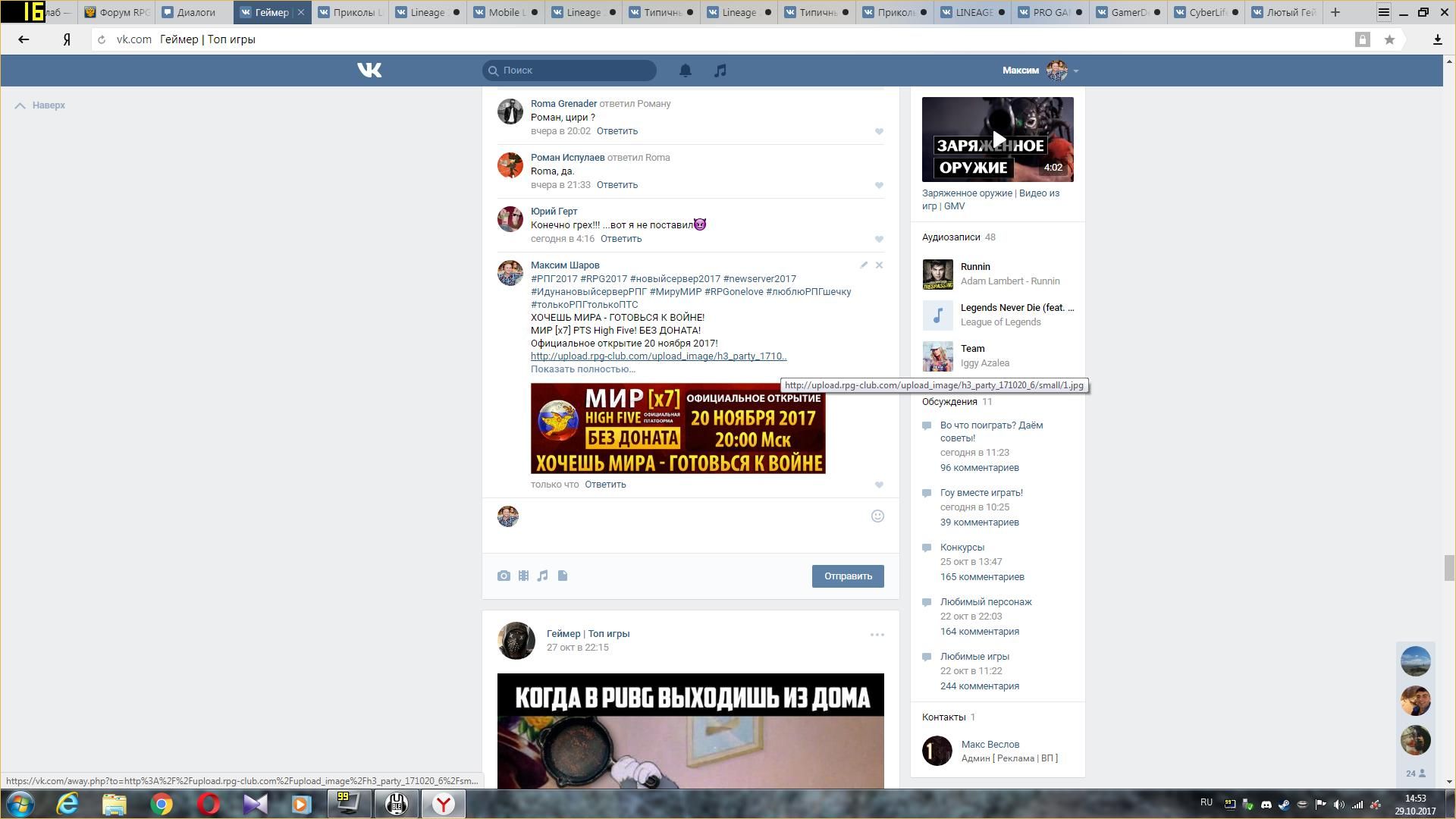
Task: Like Roma Grenader's comment heart
Action: tap(879, 132)
